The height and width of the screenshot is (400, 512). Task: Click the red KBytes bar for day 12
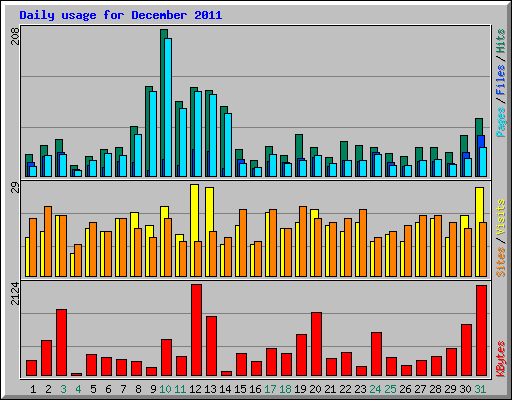(x=196, y=330)
